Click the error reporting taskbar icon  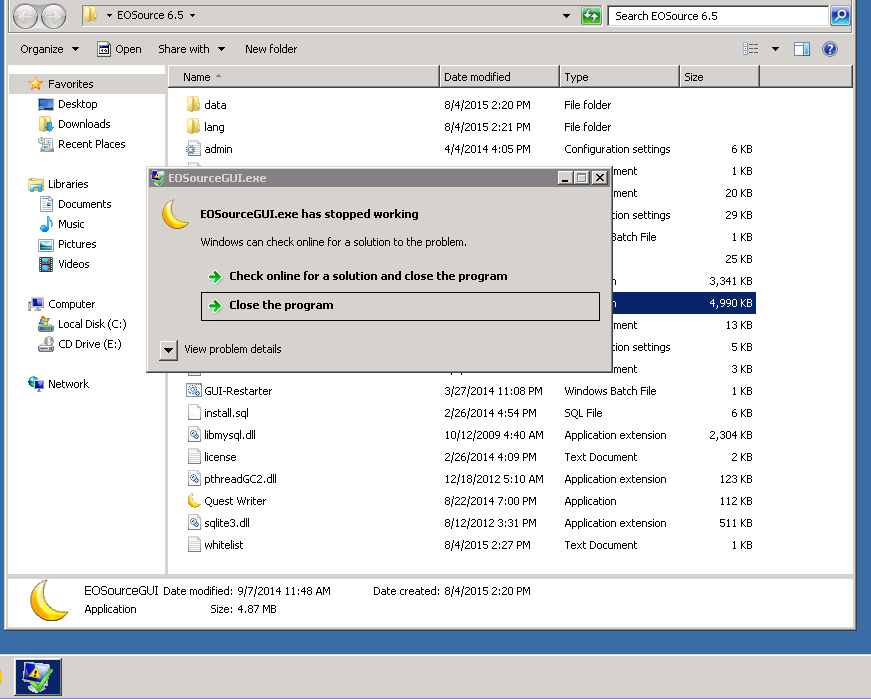pos(38,677)
